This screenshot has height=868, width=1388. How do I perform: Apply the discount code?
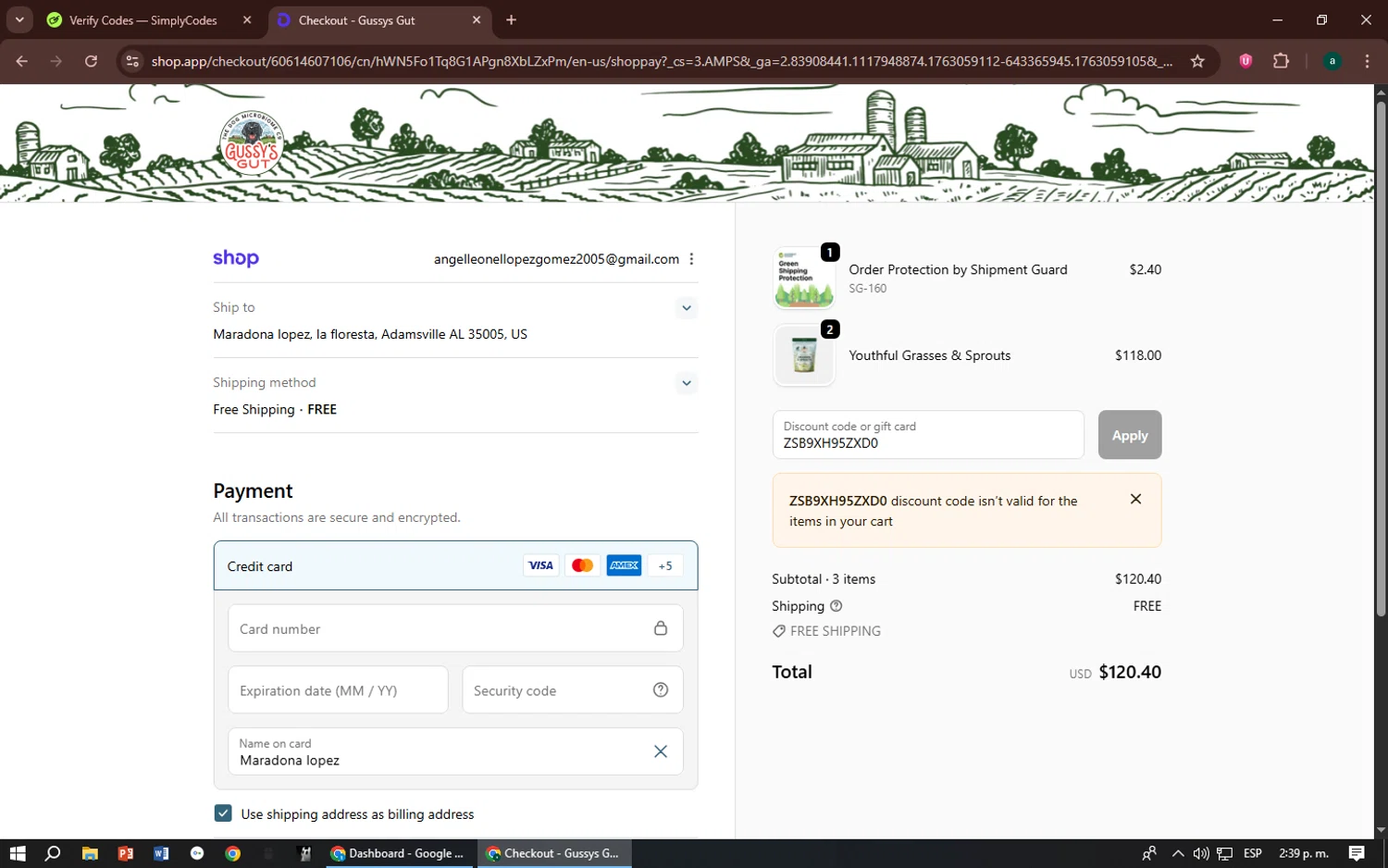coord(1130,435)
